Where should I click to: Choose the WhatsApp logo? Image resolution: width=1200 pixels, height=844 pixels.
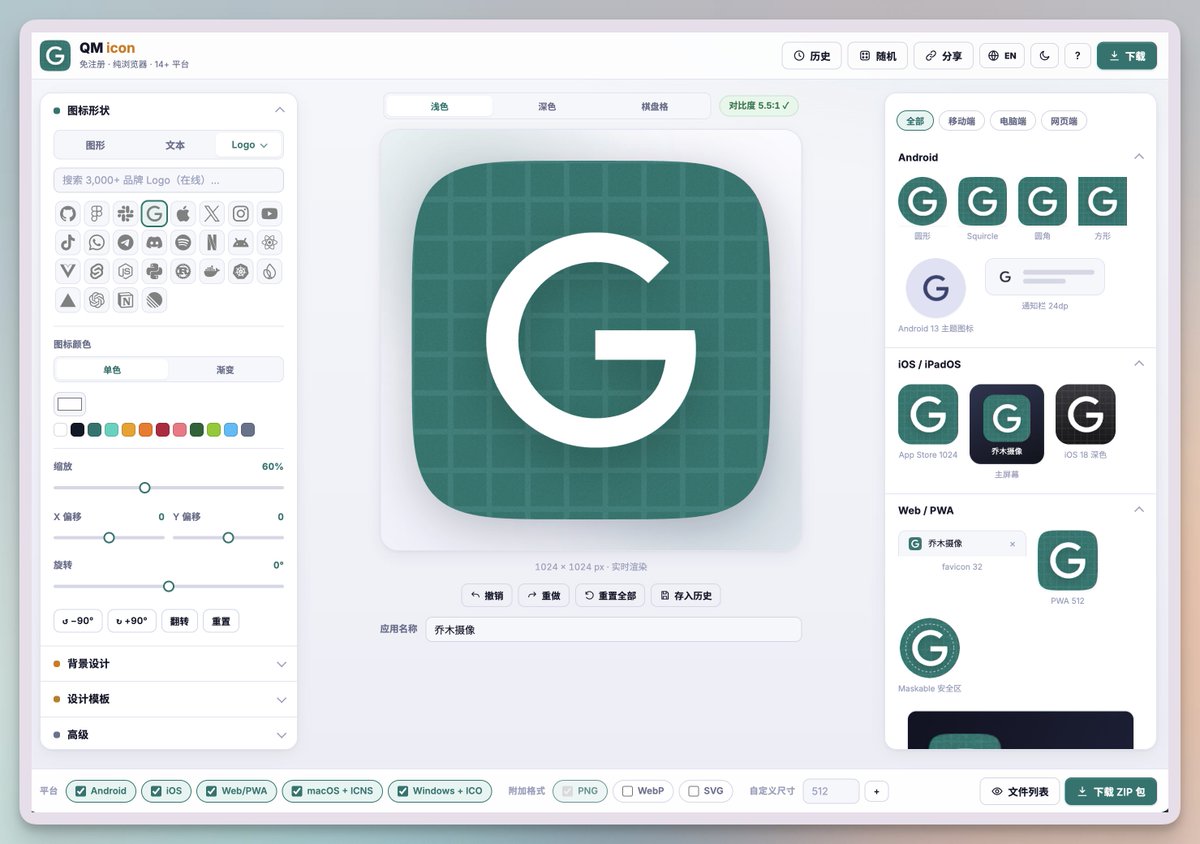pyautogui.click(x=96, y=242)
